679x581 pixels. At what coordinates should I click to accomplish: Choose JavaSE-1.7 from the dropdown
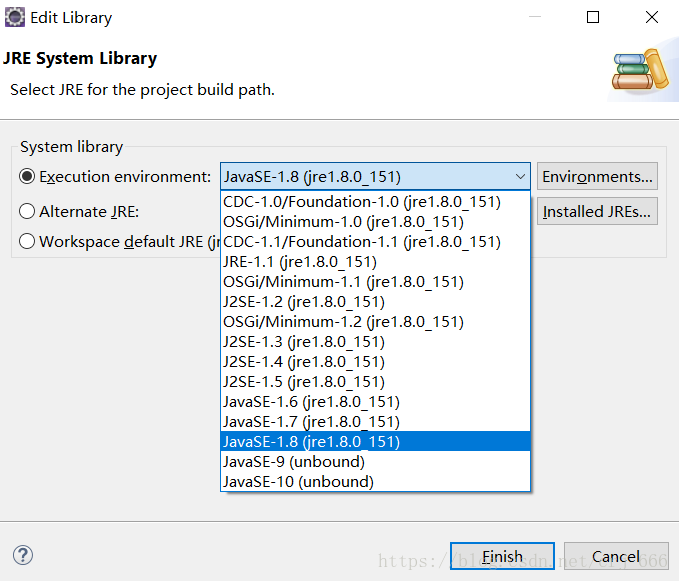point(375,422)
